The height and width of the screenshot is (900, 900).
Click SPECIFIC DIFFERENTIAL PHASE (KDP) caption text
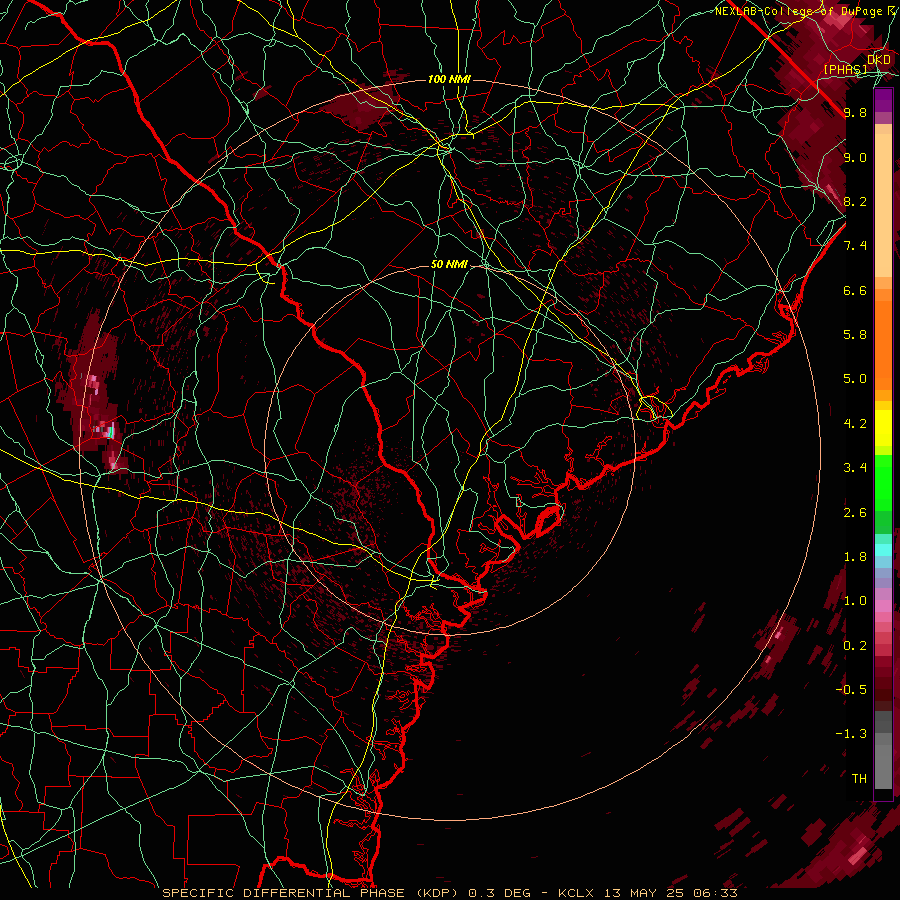pyautogui.click(x=312, y=893)
